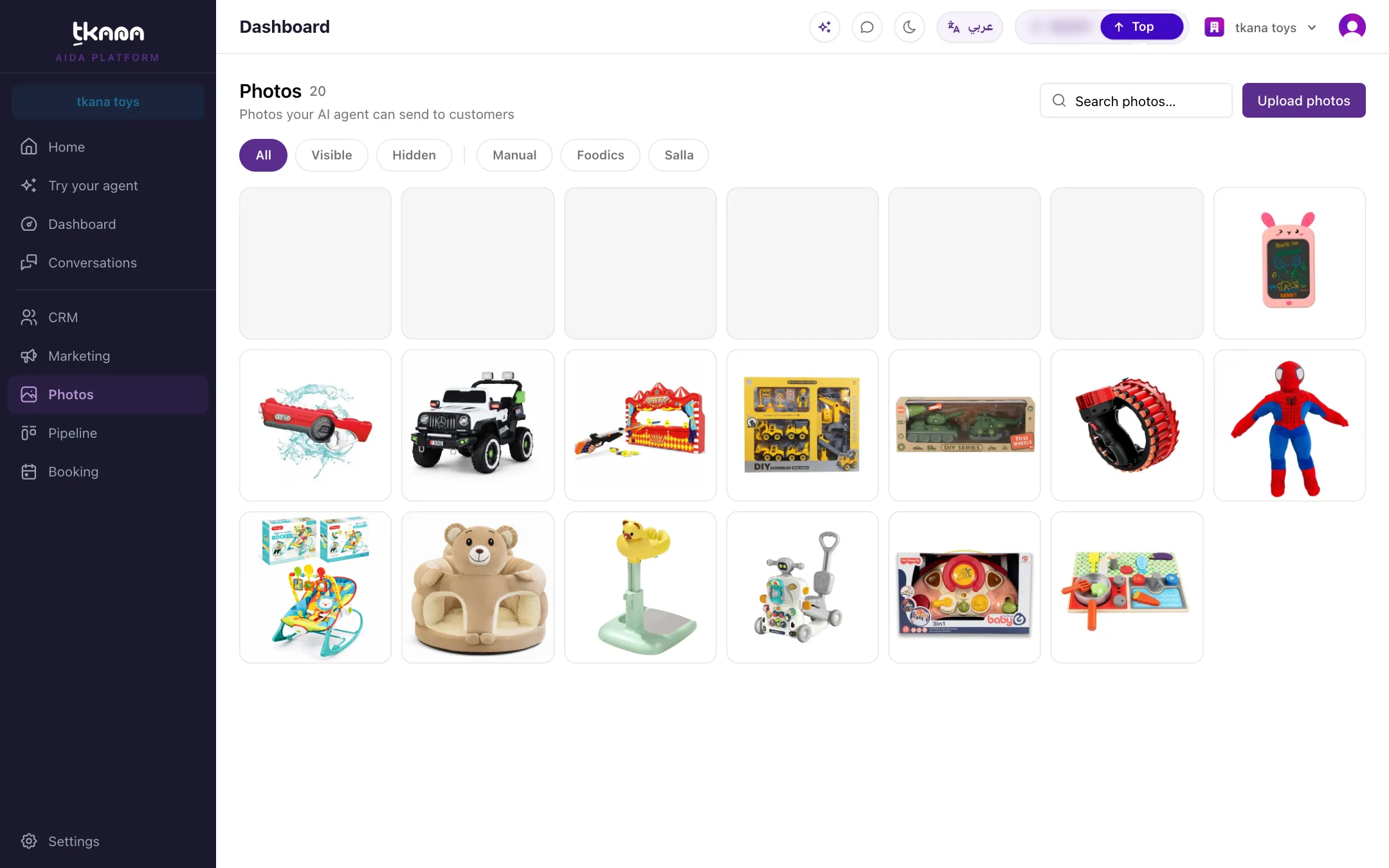Open the AI sparkle assistant icon

click(x=824, y=27)
